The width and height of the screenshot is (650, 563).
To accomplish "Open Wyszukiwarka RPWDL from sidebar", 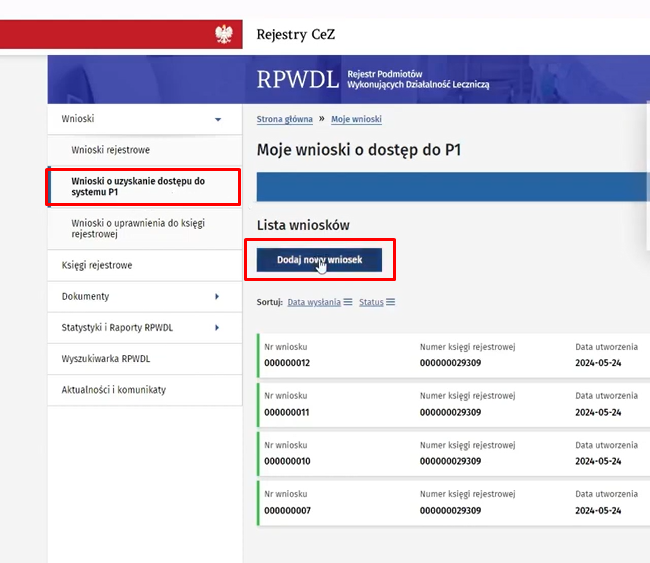I will pyautogui.click(x=105, y=359).
